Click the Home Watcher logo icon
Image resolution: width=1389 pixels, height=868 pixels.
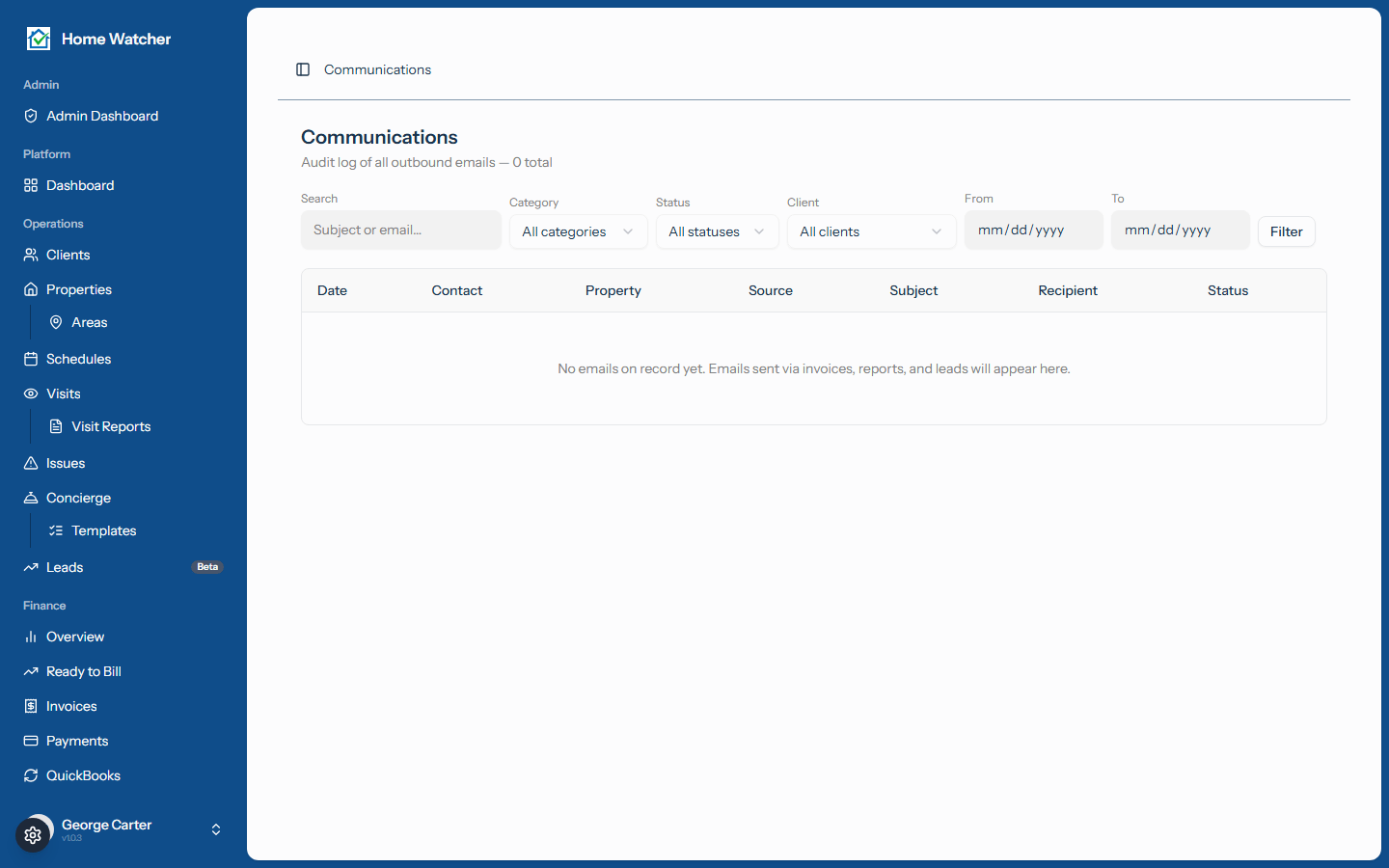point(39,39)
